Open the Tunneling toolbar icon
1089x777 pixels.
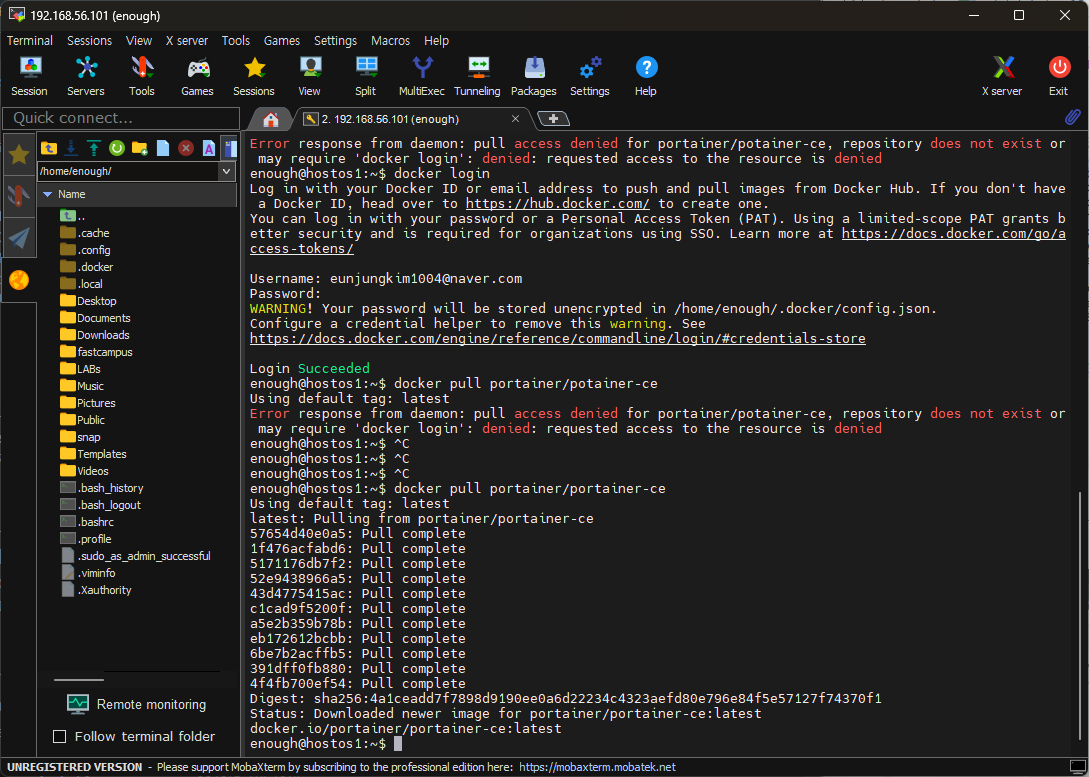click(x=477, y=76)
